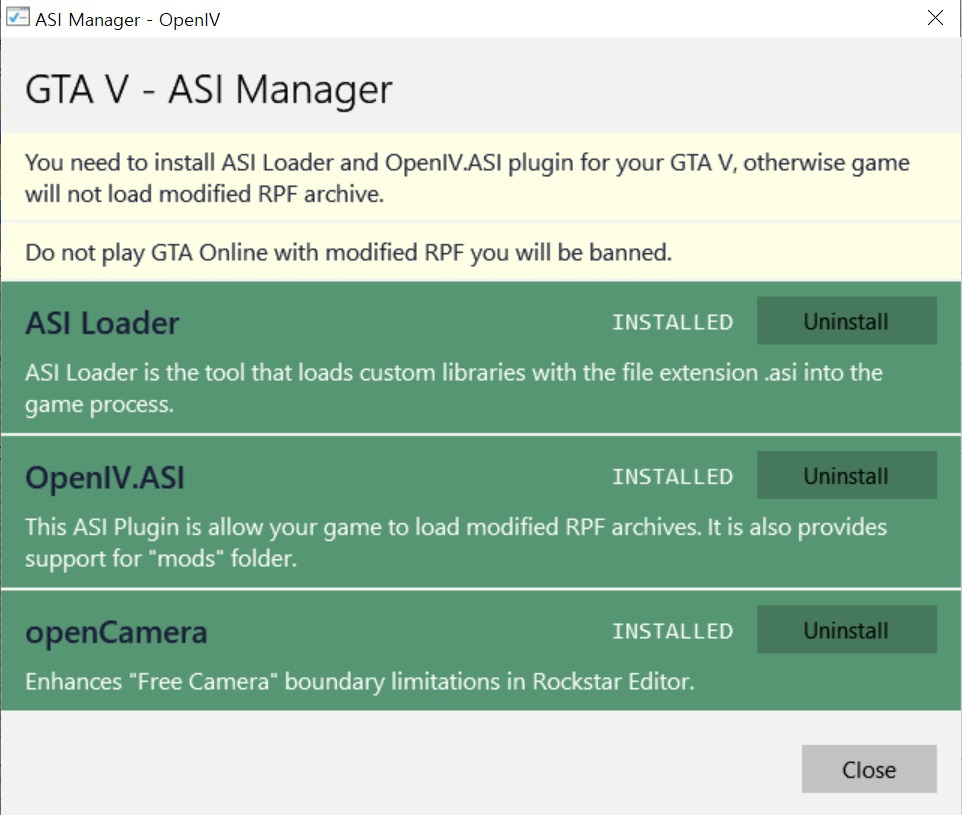Image resolution: width=962 pixels, height=815 pixels.
Task: Uninstall the ASI Loader plugin
Action: 846,321
